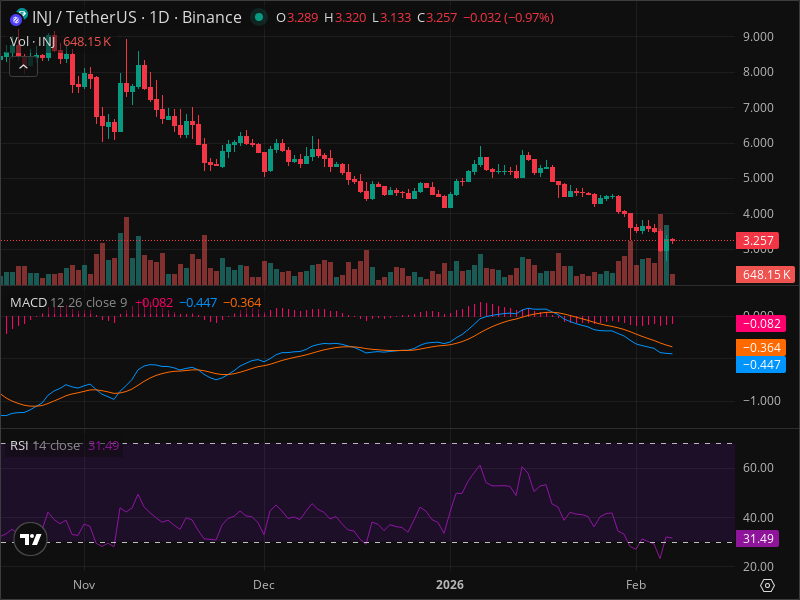This screenshot has width=800, height=600.
Task: Click the signal line value −0.364 label
Action: click(x=761, y=347)
